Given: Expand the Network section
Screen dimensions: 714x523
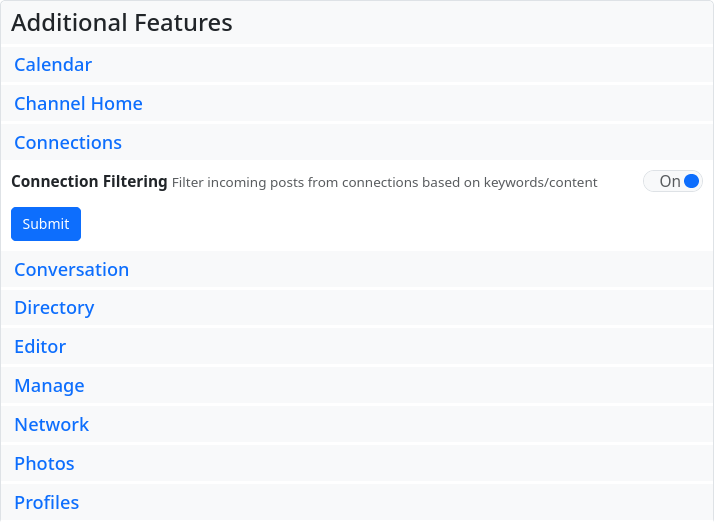Looking at the screenshot, I should 52,425.
